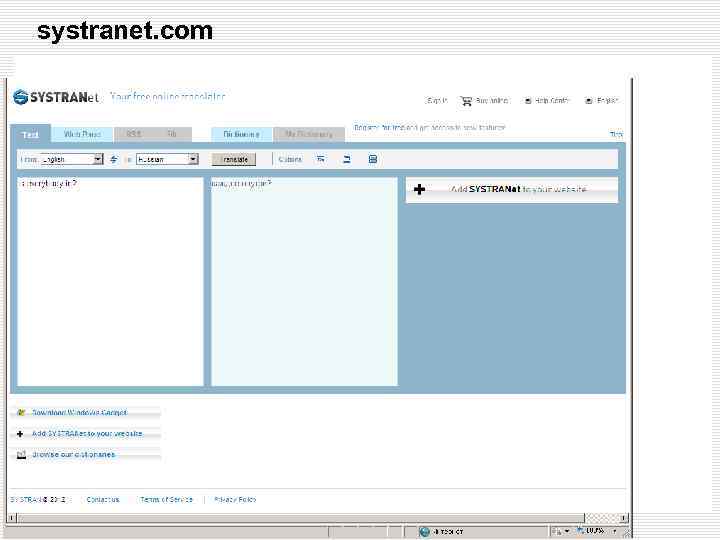Viewport: 720px width, 540px height.
Task: Click the Internet zone globe icon in status bar
Action: (425, 532)
